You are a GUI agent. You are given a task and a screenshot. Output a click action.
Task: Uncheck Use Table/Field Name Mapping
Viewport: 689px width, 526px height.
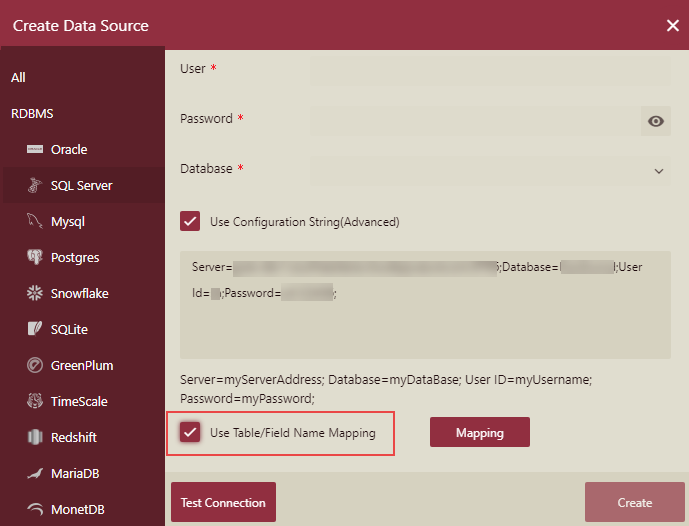tap(190, 432)
